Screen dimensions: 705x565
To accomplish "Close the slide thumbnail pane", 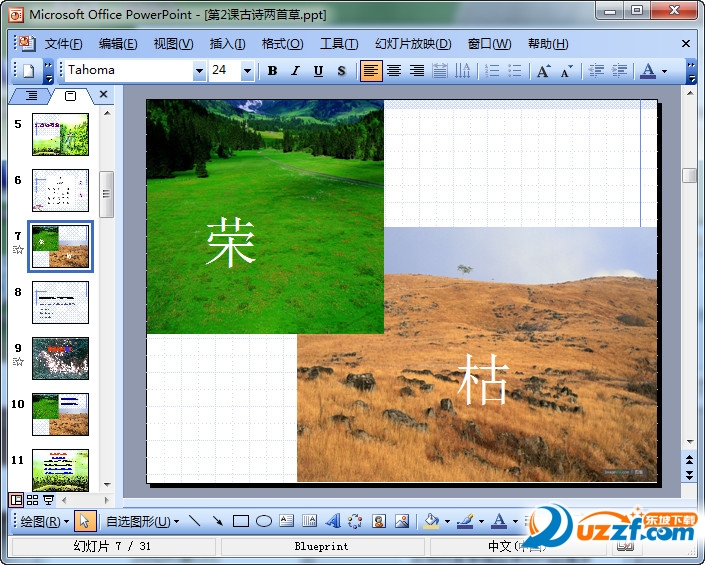I will click(x=103, y=94).
